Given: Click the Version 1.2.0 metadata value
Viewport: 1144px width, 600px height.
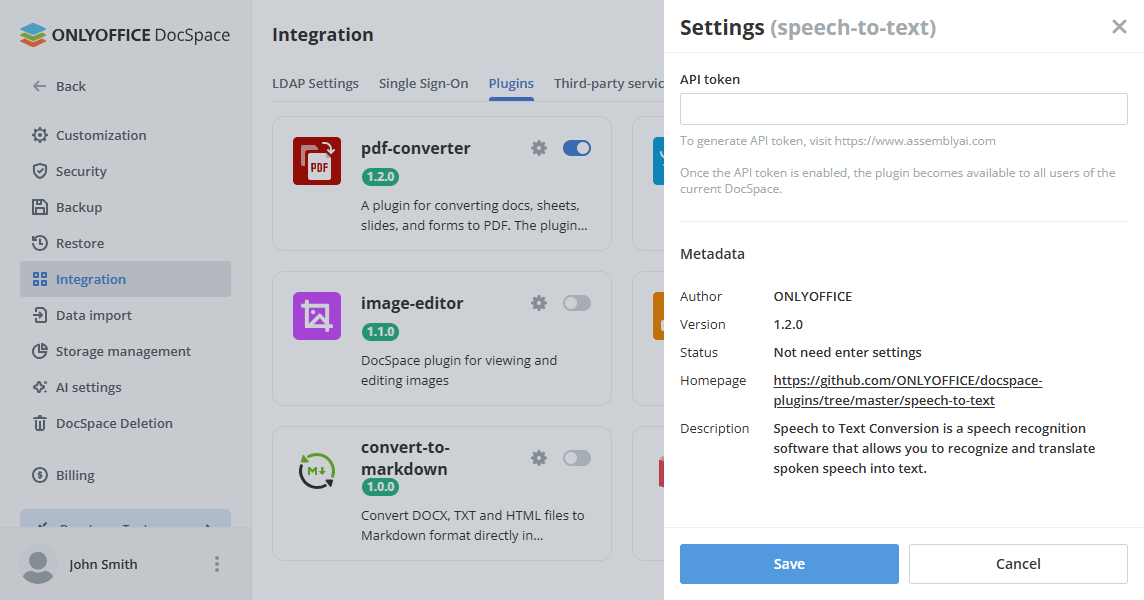Looking at the screenshot, I should pyautogui.click(x=788, y=324).
